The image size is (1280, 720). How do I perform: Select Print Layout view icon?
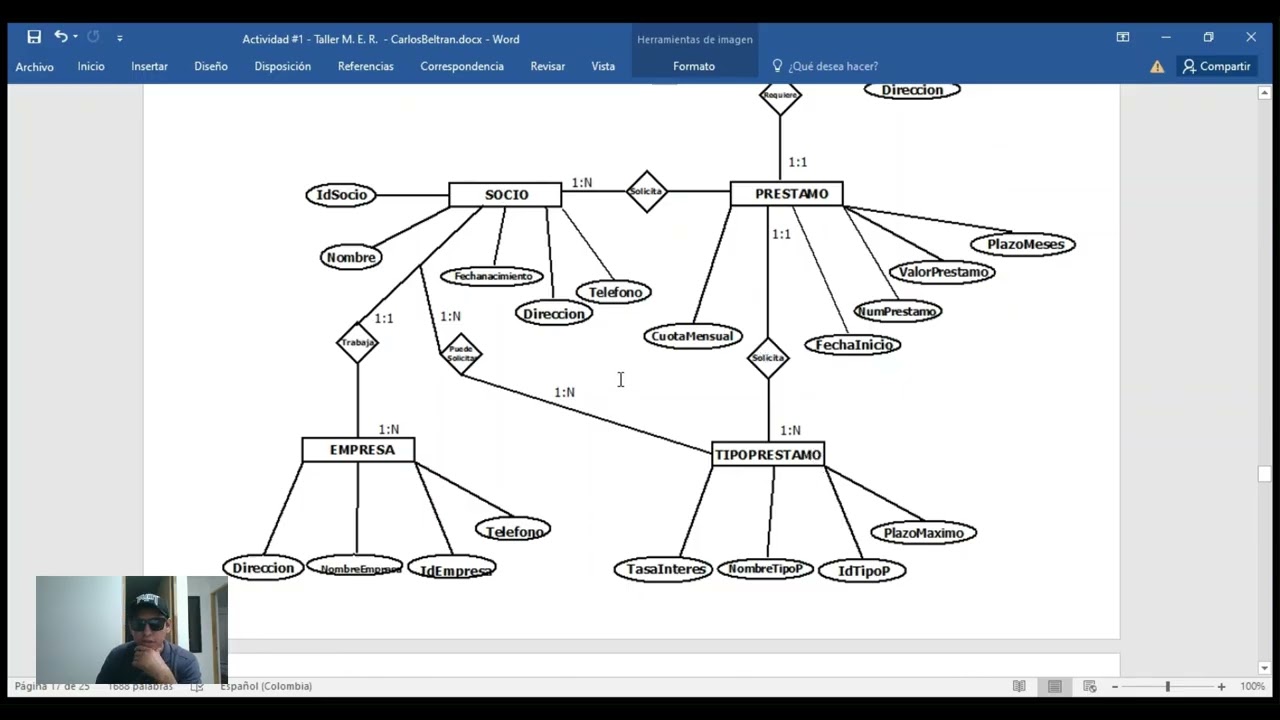(x=1055, y=686)
